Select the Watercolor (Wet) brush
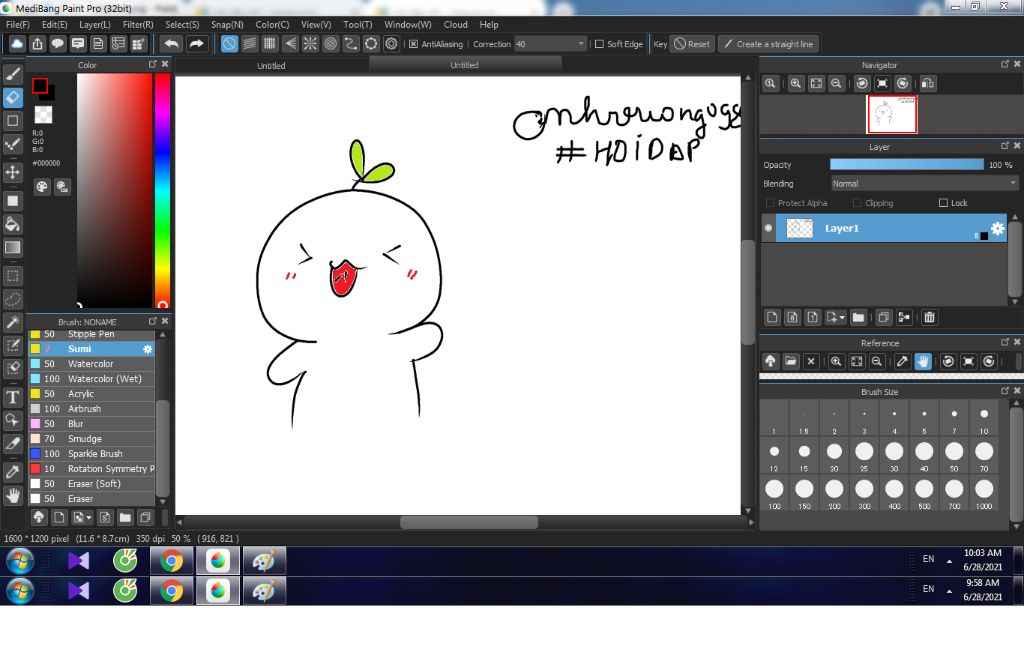 click(91, 379)
